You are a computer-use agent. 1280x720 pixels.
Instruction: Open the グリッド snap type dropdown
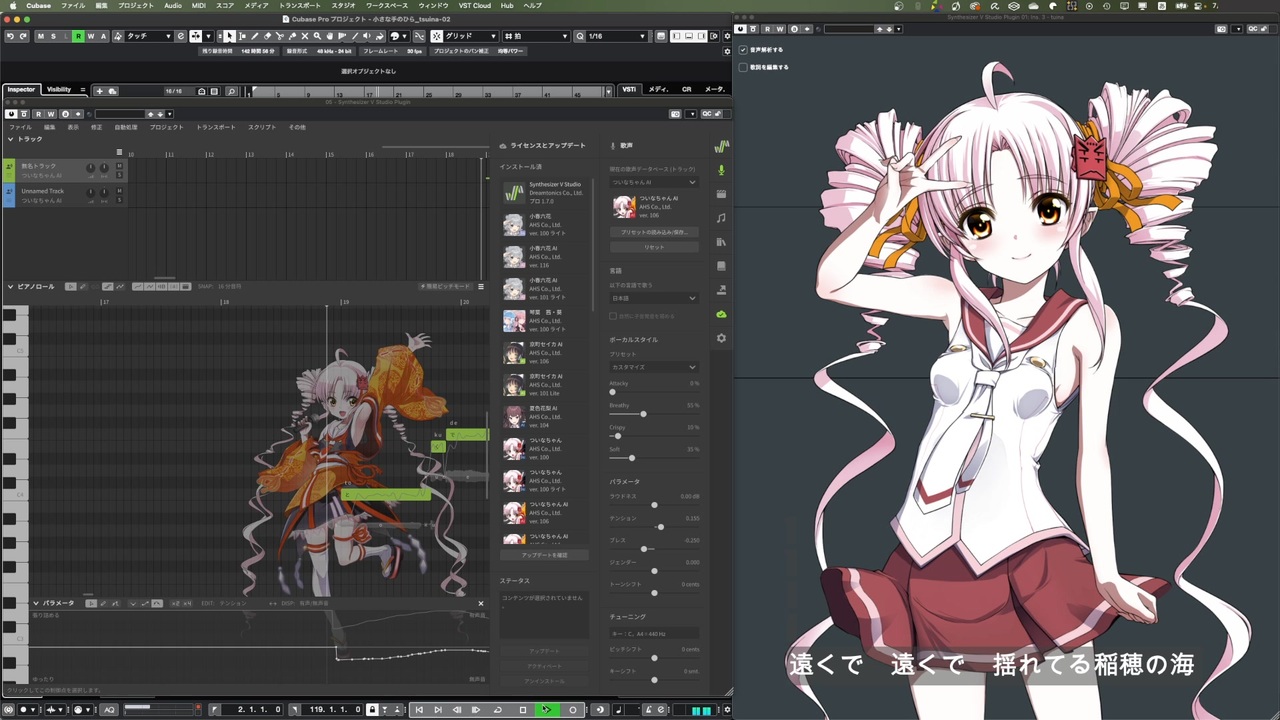point(471,36)
